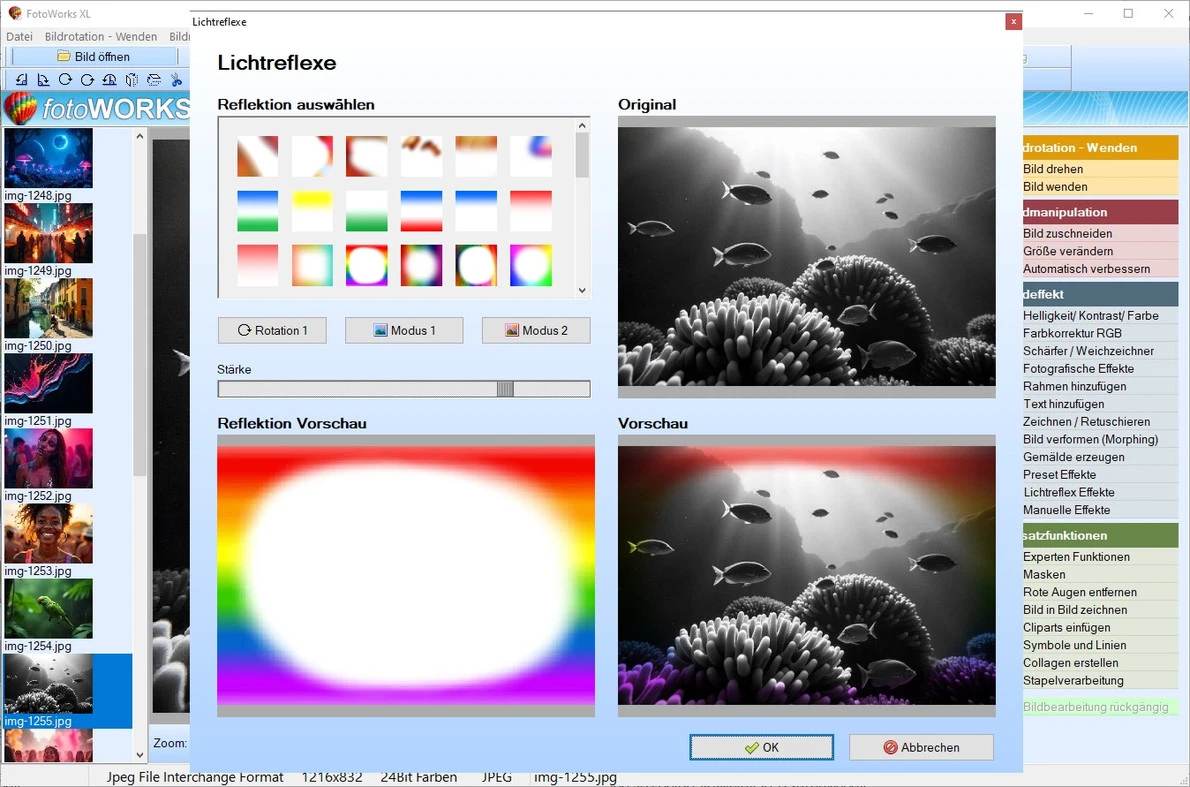The width and height of the screenshot is (1190, 787).
Task: Open Helligkeit/ Kontrast/ Farbe
Action: point(1100,316)
